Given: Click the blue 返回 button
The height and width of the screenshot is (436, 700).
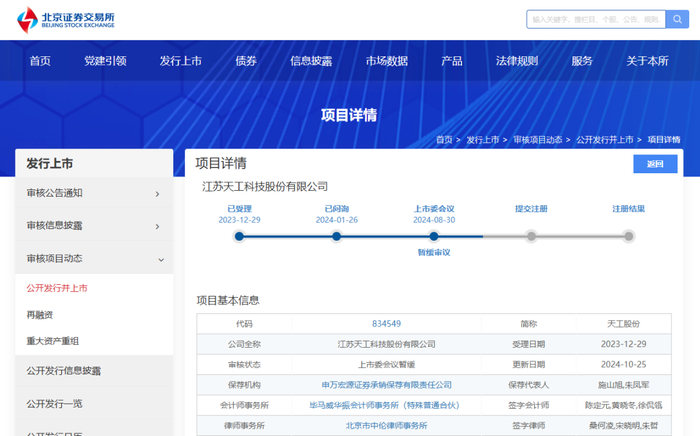Looking at the screenshot, I should (x=655, y=164).
